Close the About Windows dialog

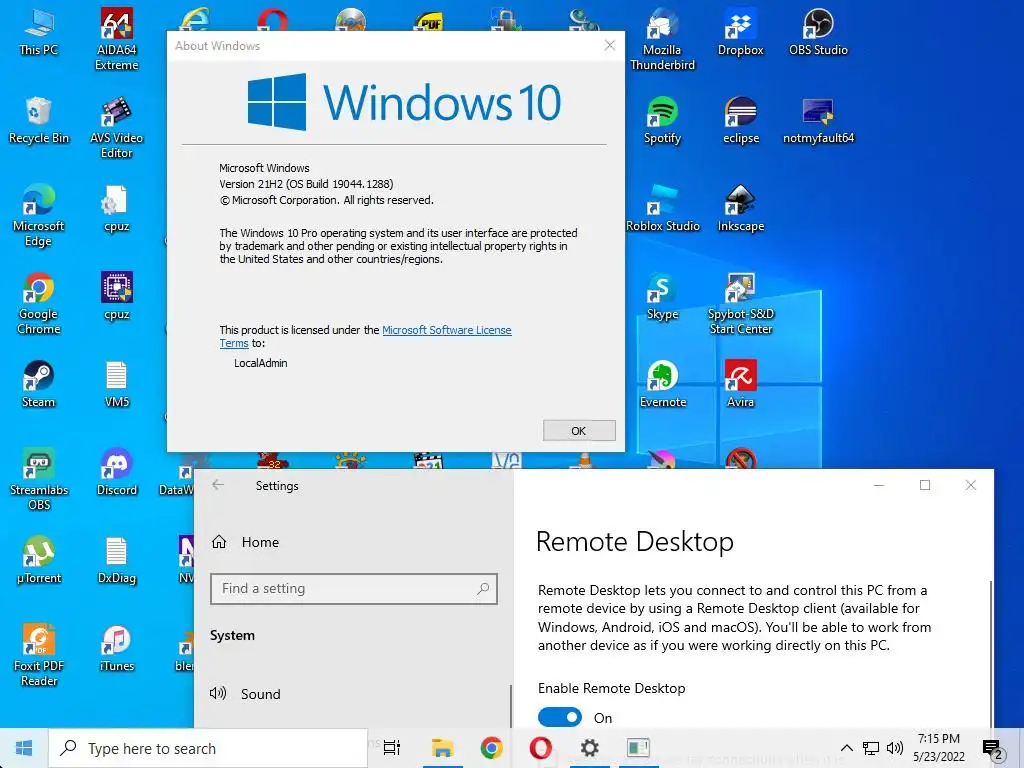(x=609, y=45)
